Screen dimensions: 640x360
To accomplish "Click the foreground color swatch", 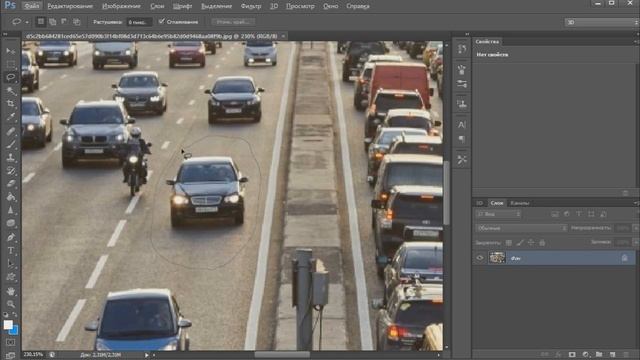I will 8,324.
